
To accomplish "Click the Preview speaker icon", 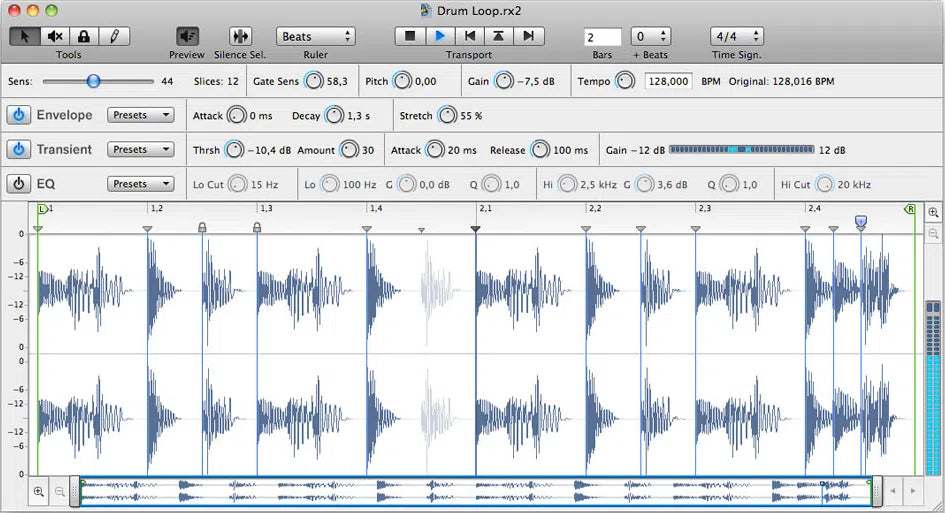I will [187, 37].
